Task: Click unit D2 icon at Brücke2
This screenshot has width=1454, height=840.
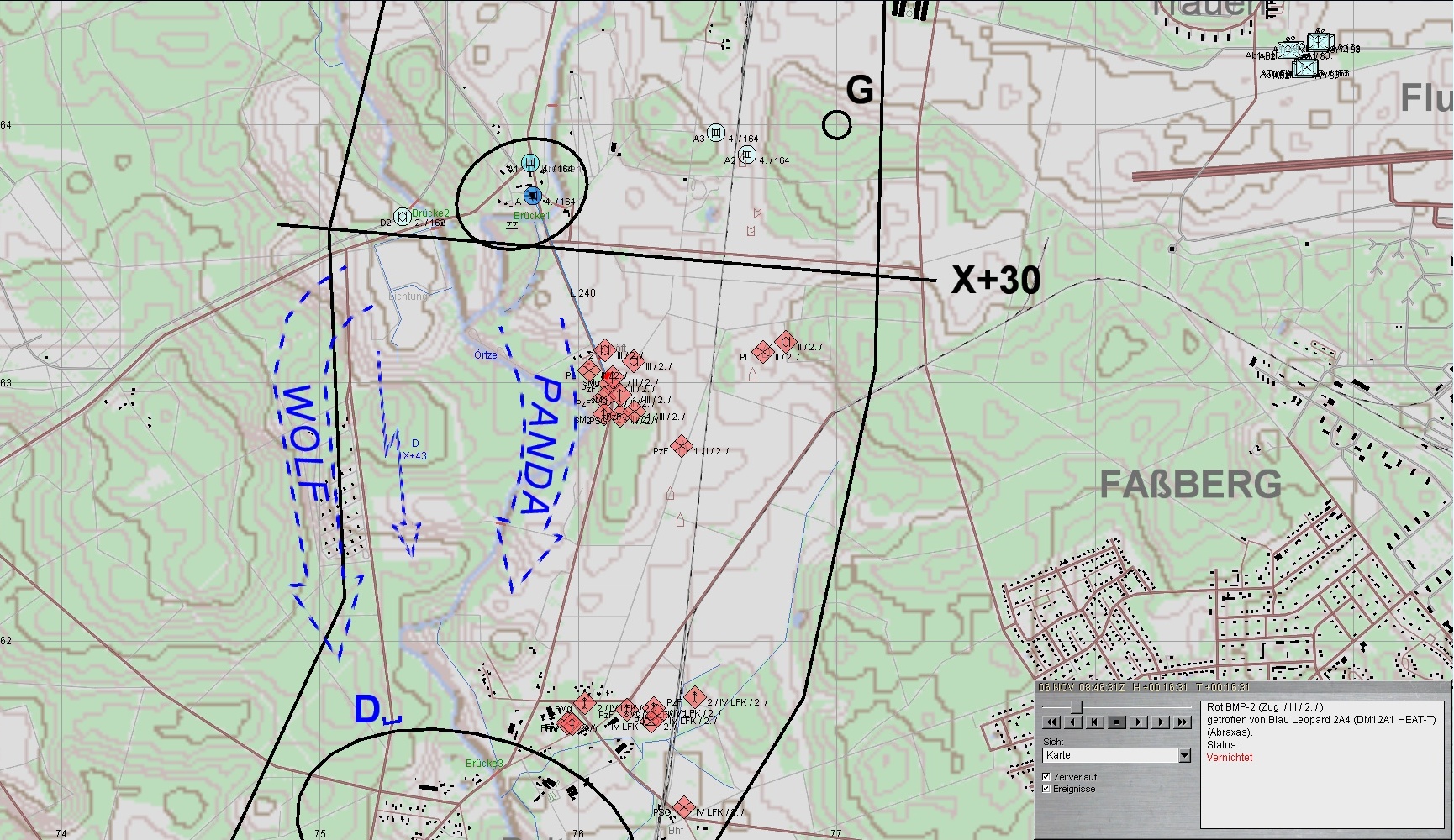Action: 403,217
